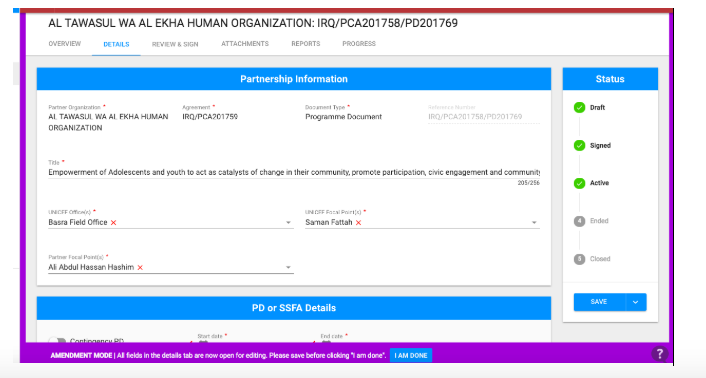Select the Details tab

116,44
